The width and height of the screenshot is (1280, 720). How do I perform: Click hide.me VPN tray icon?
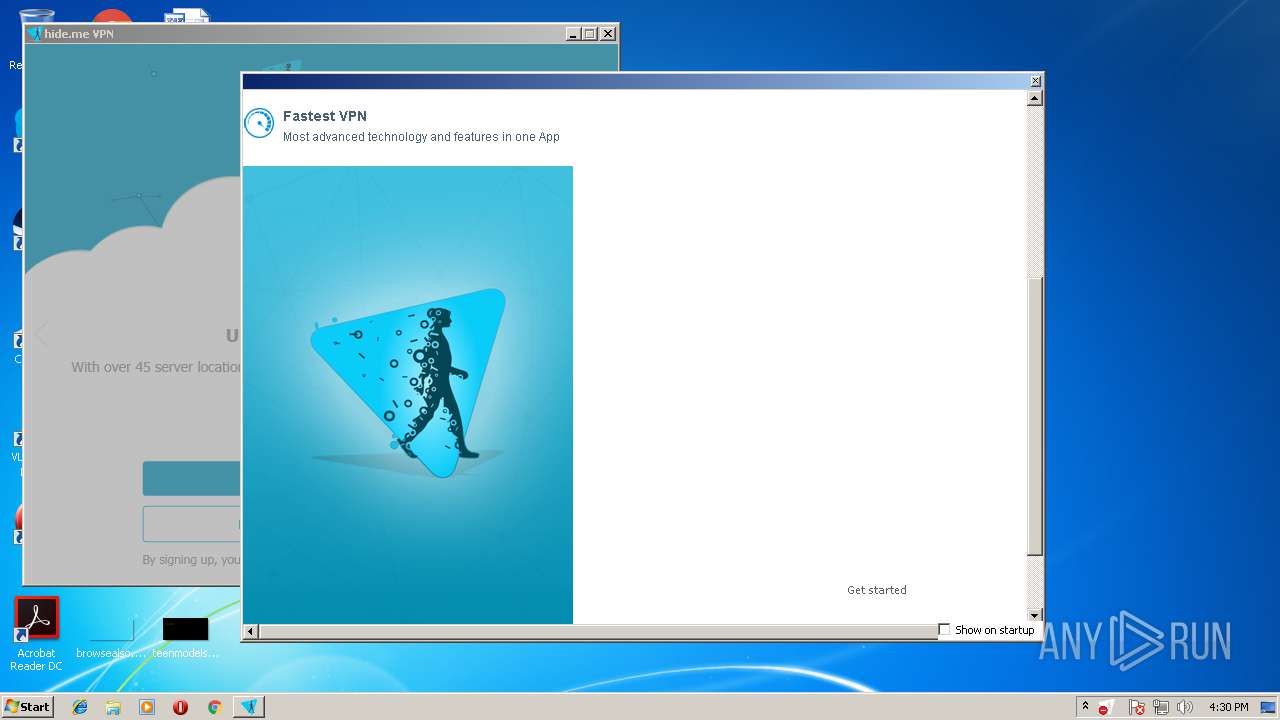point(1106,707)
